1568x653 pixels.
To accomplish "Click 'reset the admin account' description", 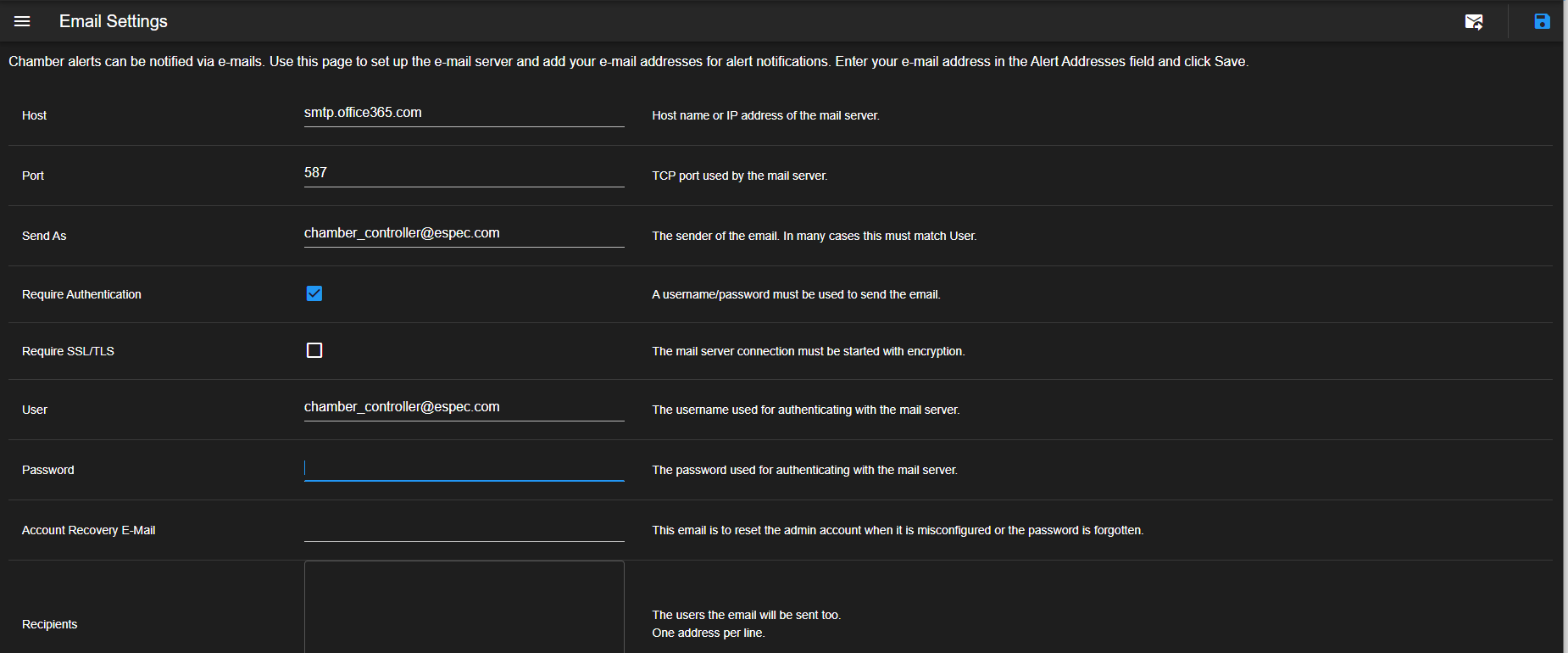I will click(898, 530).
